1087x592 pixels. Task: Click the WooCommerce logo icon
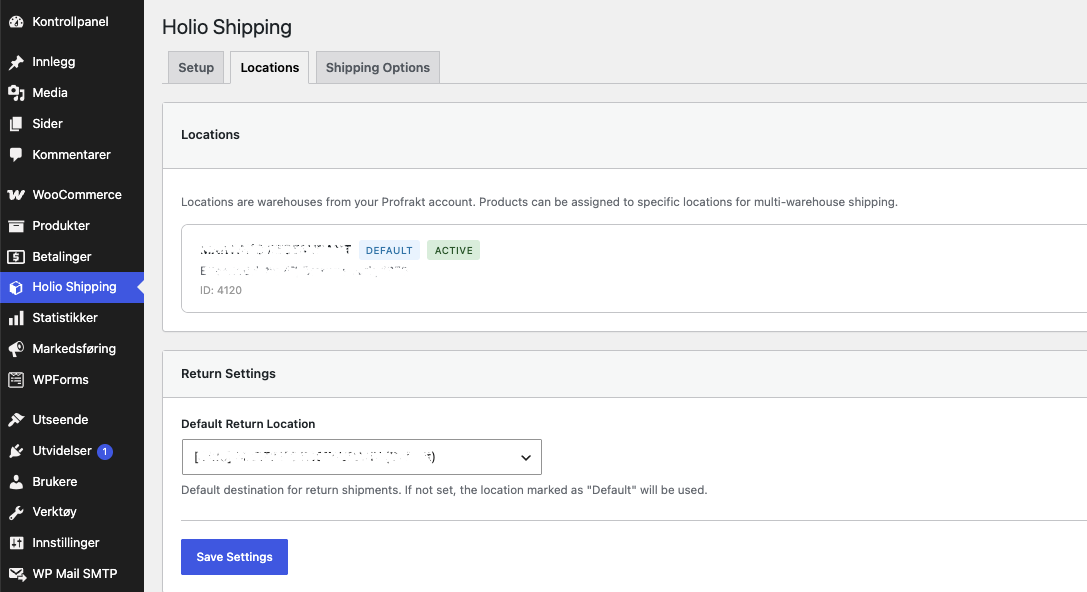tap(16, 195)
